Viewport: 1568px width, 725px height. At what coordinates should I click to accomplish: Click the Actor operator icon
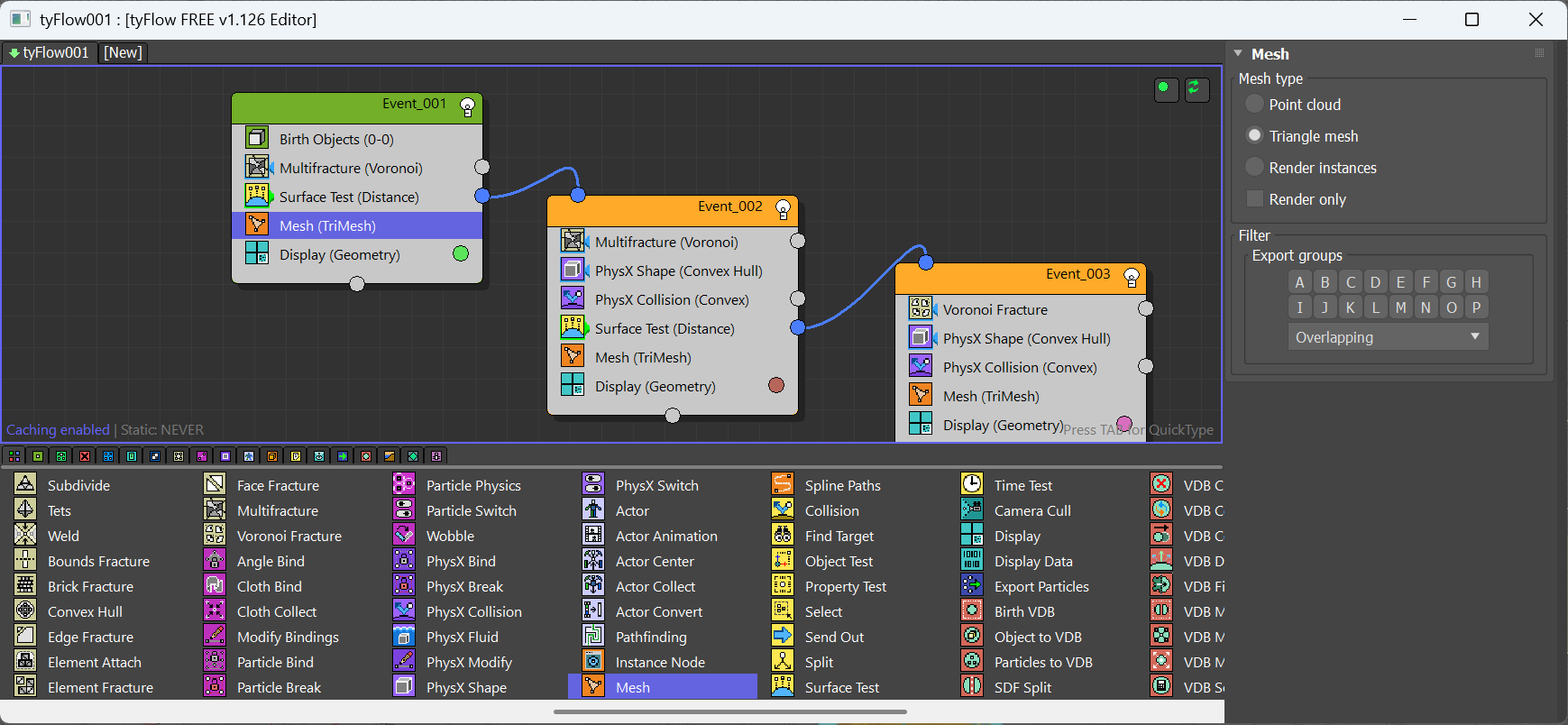pos(593,509)
